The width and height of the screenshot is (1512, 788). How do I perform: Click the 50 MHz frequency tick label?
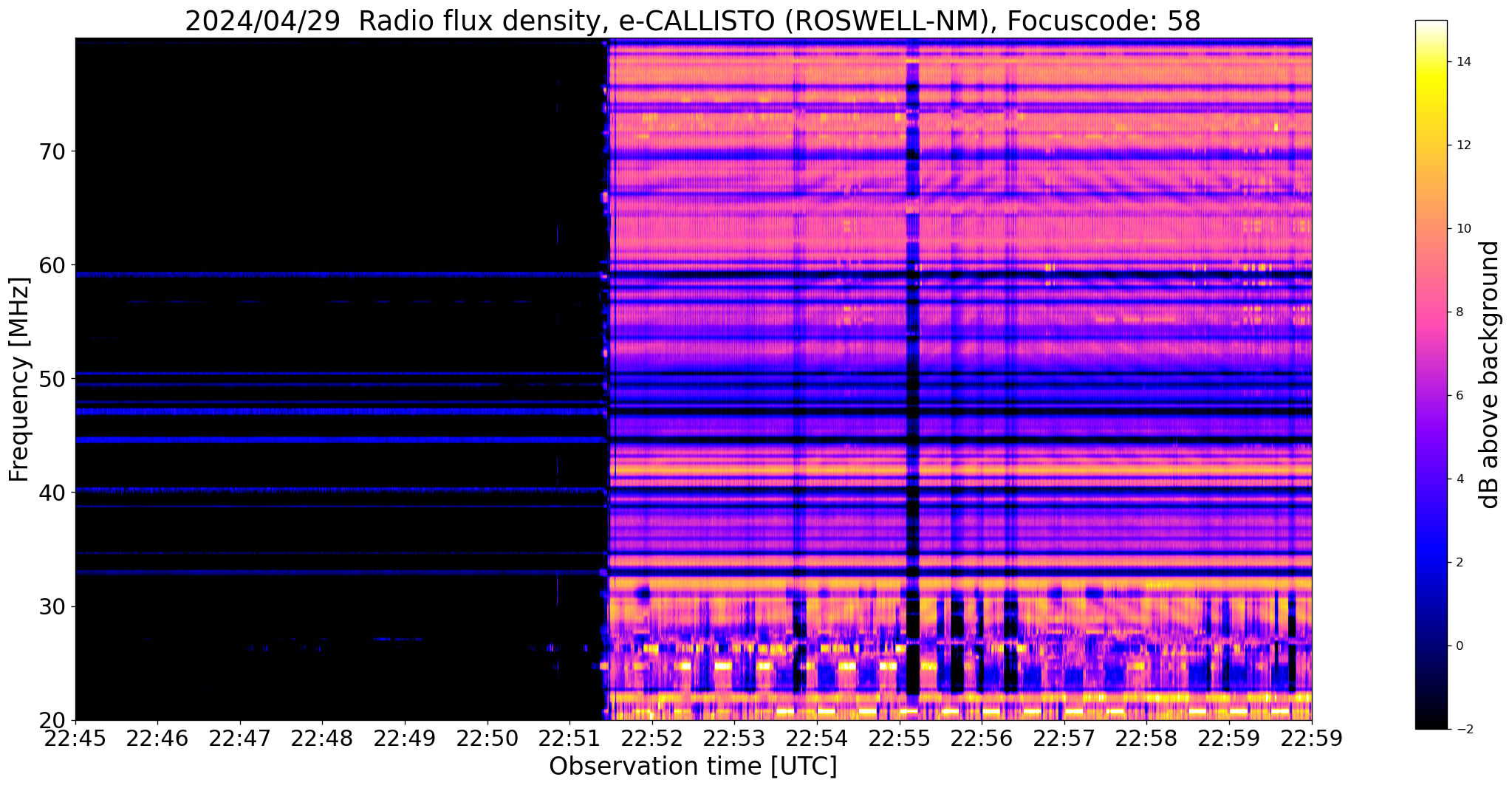(52, 379)
